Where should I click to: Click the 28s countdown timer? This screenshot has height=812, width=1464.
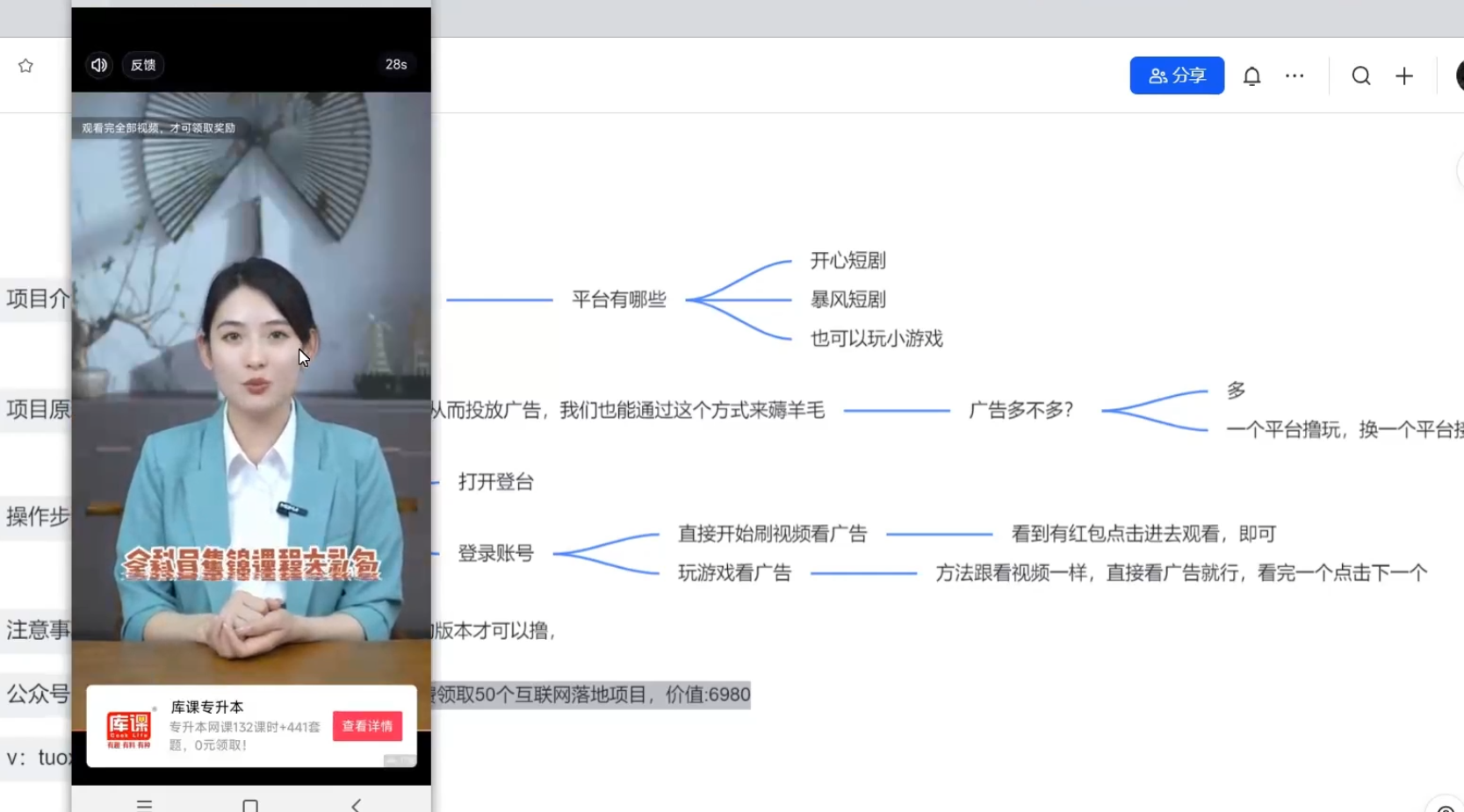click(396, 65)
